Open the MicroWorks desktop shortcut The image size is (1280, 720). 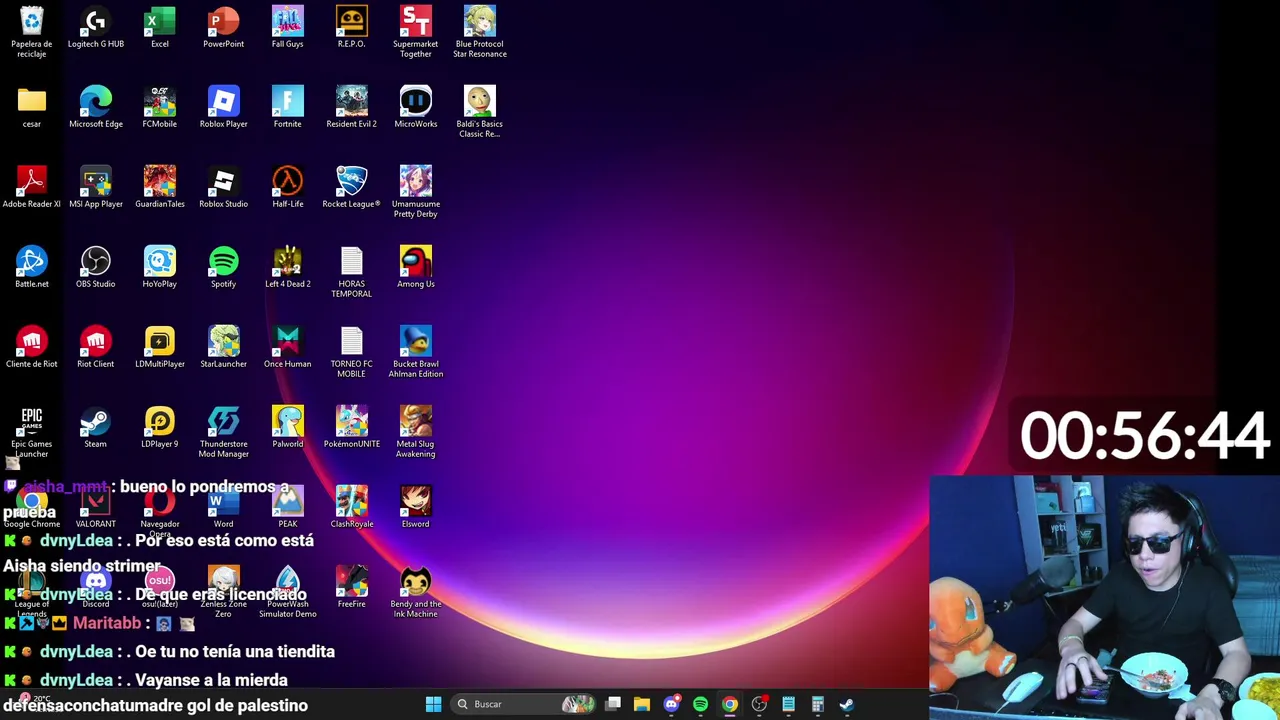click(416, 107)
